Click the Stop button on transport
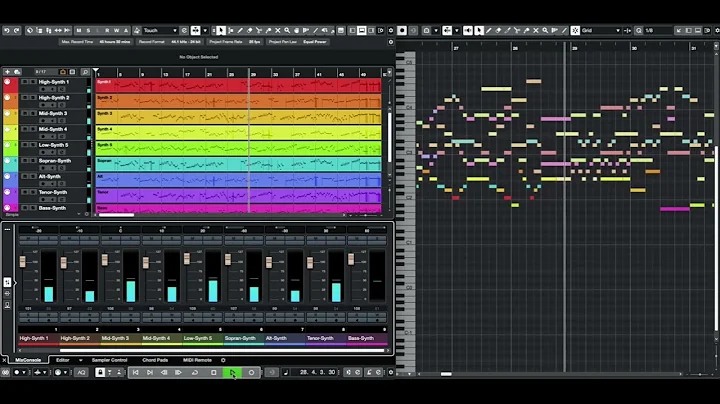Viewport: 720px width, 404px height. pos(214,372)
